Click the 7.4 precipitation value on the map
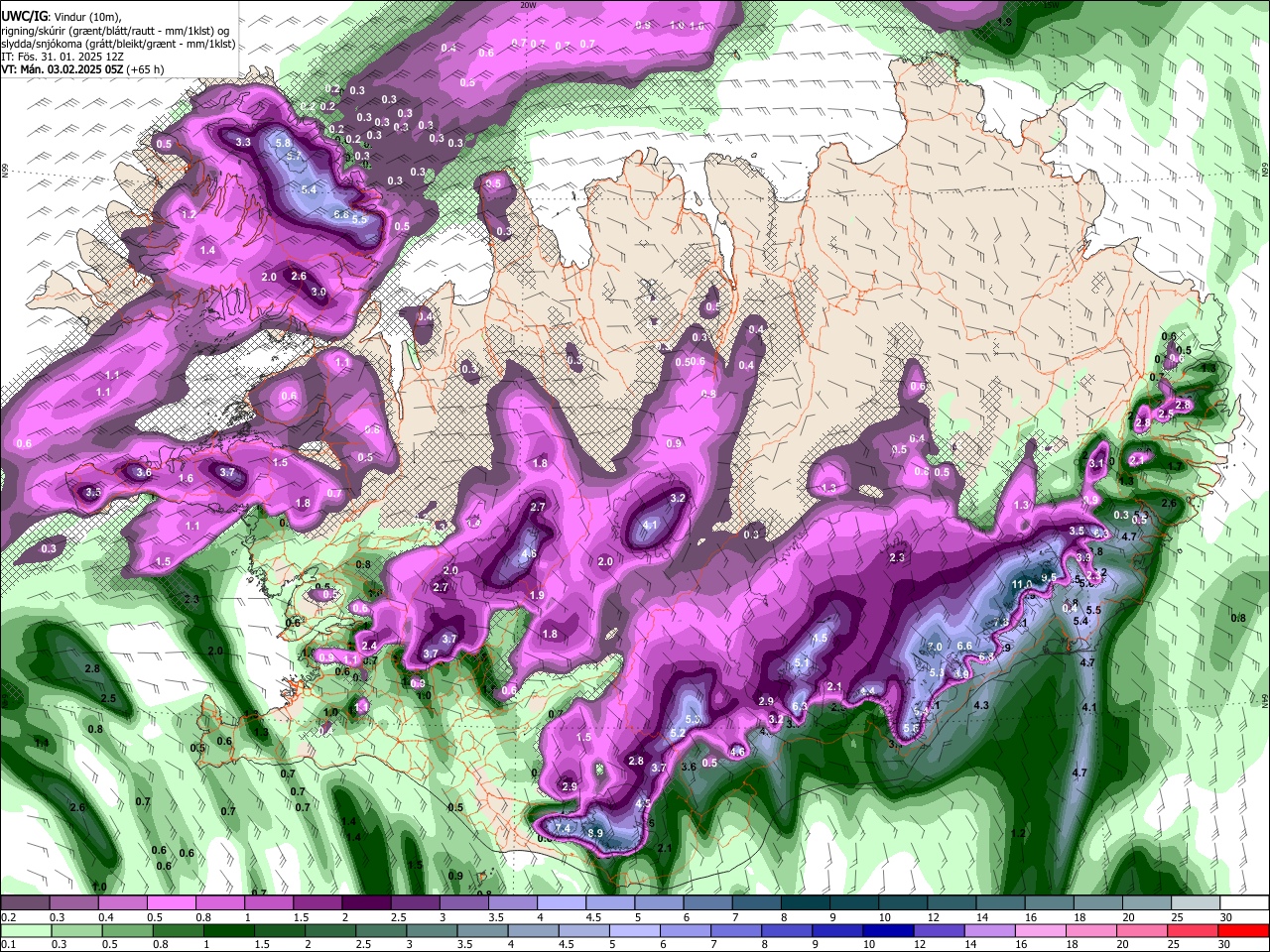 coord(563,828)
